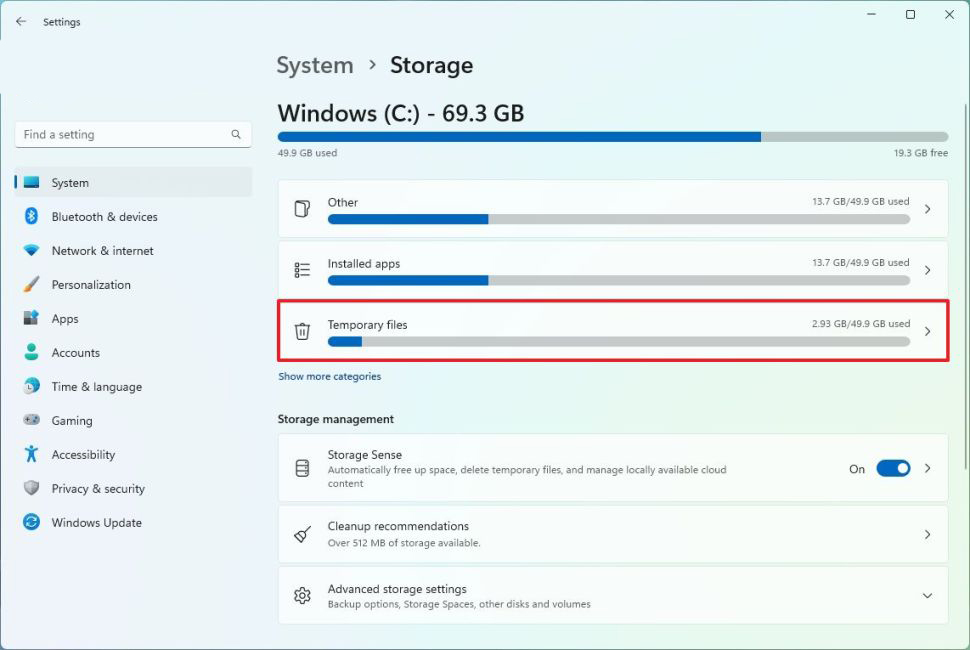
Task: Click the Accessibility figure icon
Action: (x=31, y=455)
